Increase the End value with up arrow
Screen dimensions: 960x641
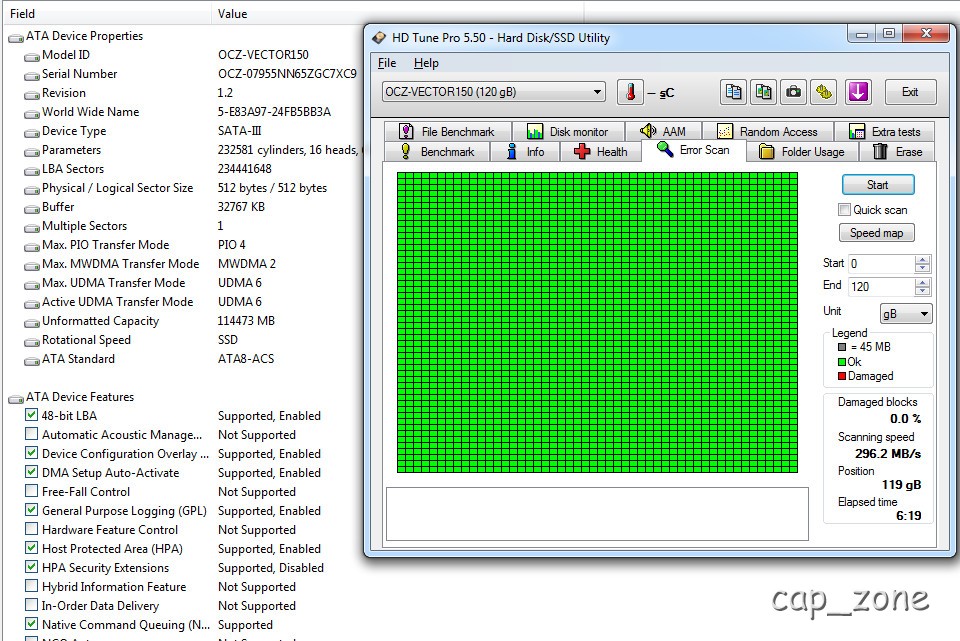tap(922, 282)
